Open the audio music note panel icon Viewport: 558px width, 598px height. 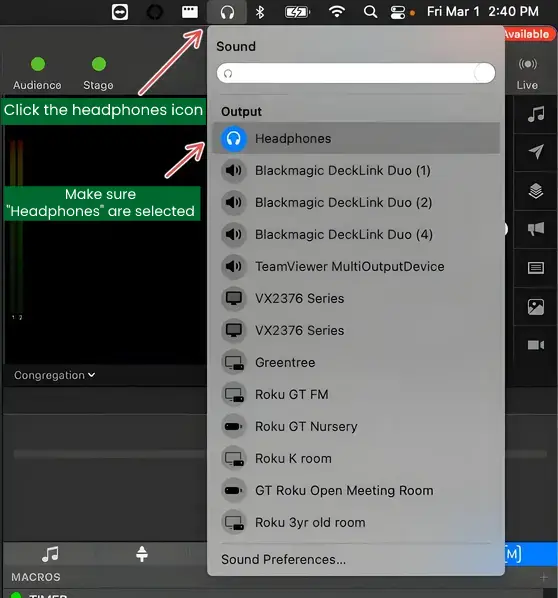tap(536, 114)
